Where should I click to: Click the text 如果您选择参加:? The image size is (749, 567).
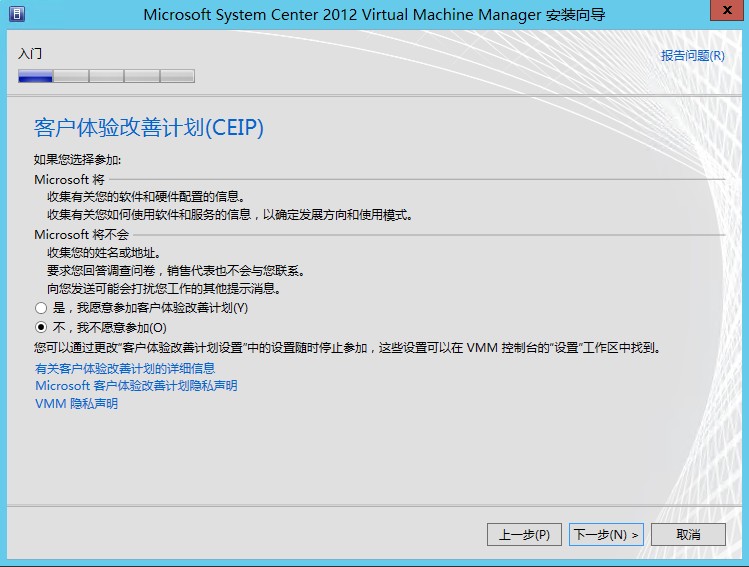point(77,160)
